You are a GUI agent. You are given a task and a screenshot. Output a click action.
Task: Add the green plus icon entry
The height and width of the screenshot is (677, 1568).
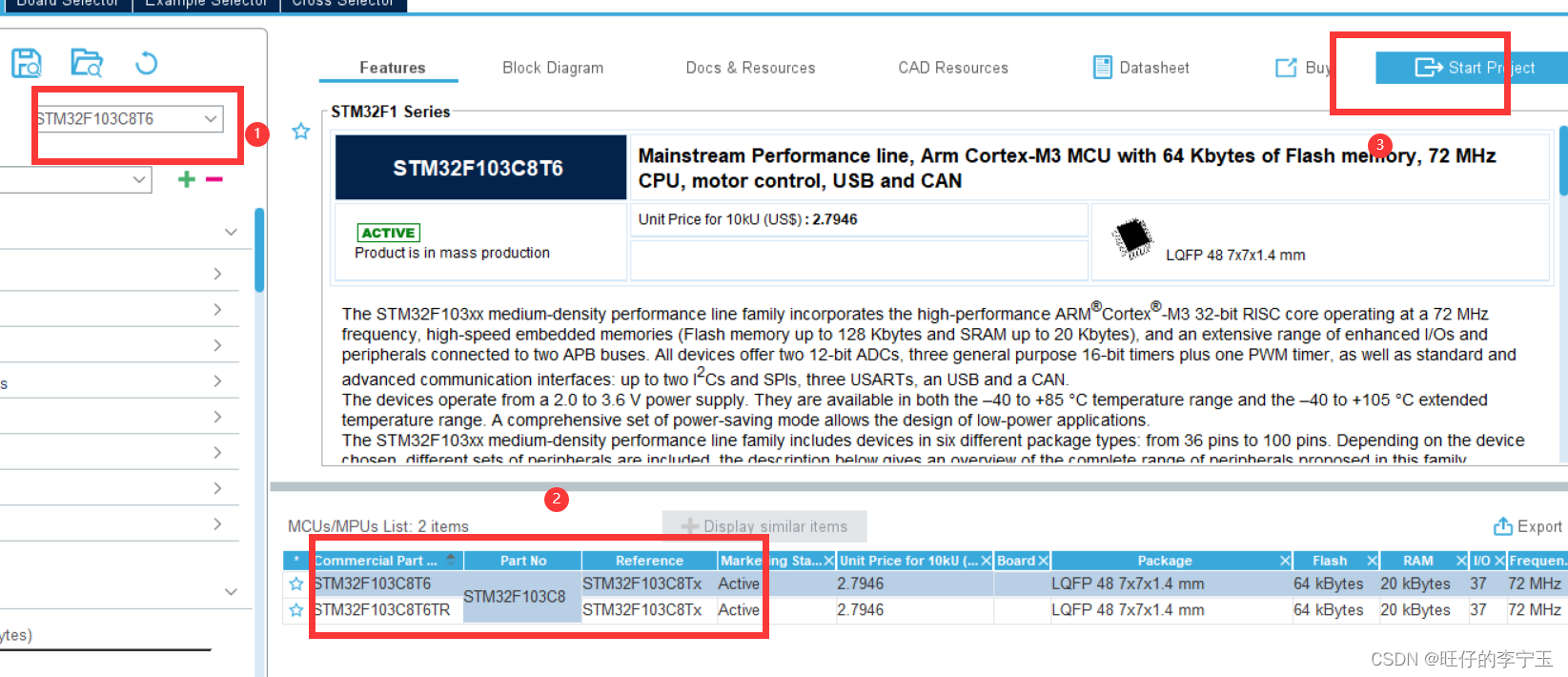coord(187,179)
